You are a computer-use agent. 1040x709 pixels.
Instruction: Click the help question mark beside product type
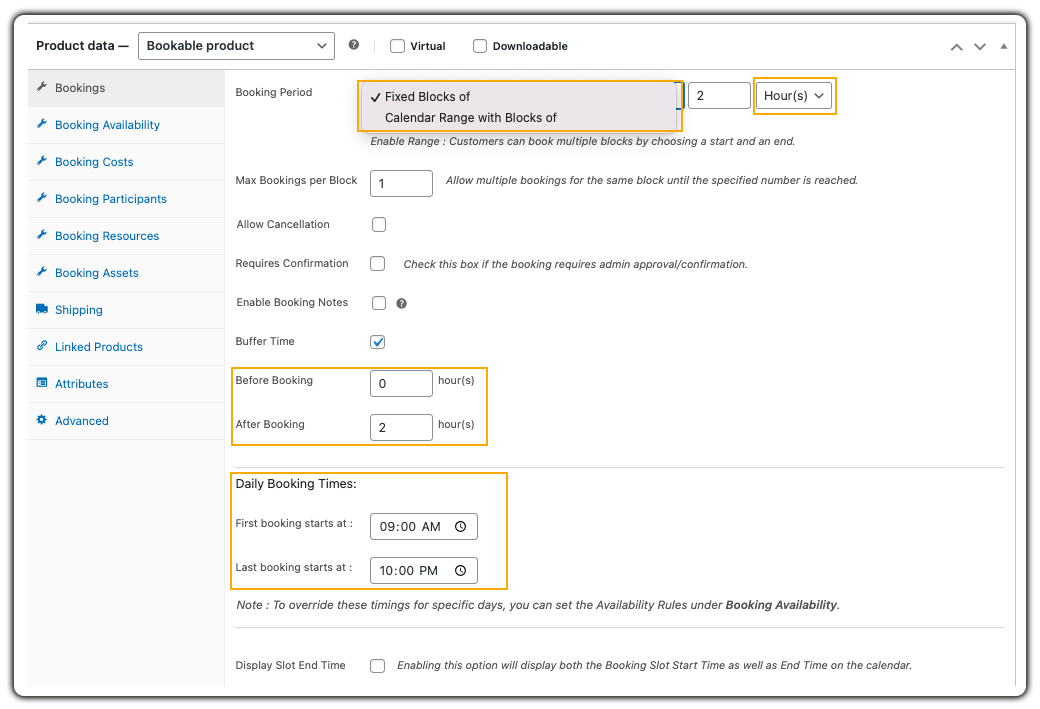click(x=354, y=44)
